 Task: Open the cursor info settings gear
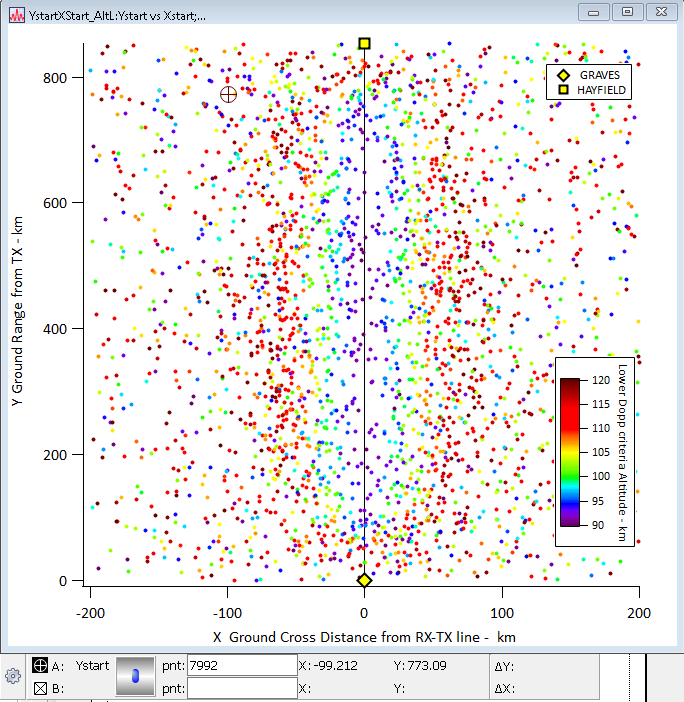click(13, 676)
